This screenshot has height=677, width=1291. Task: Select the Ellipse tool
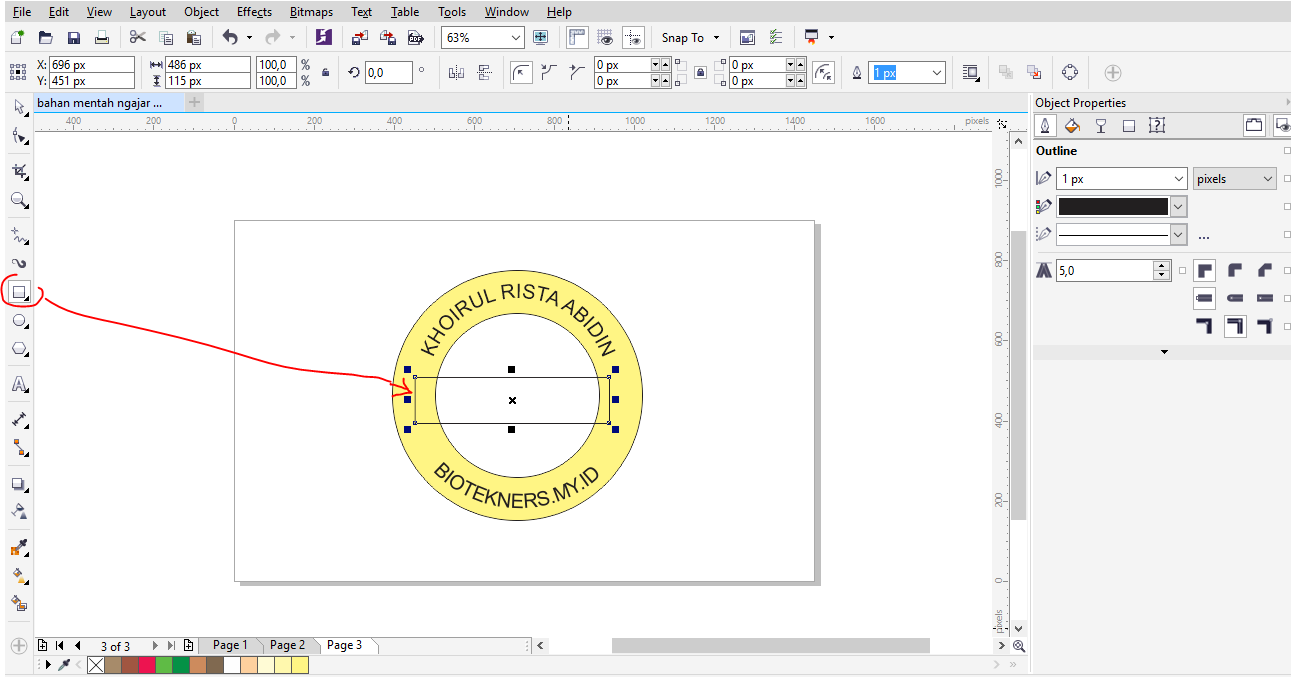(x=19, y=321)
